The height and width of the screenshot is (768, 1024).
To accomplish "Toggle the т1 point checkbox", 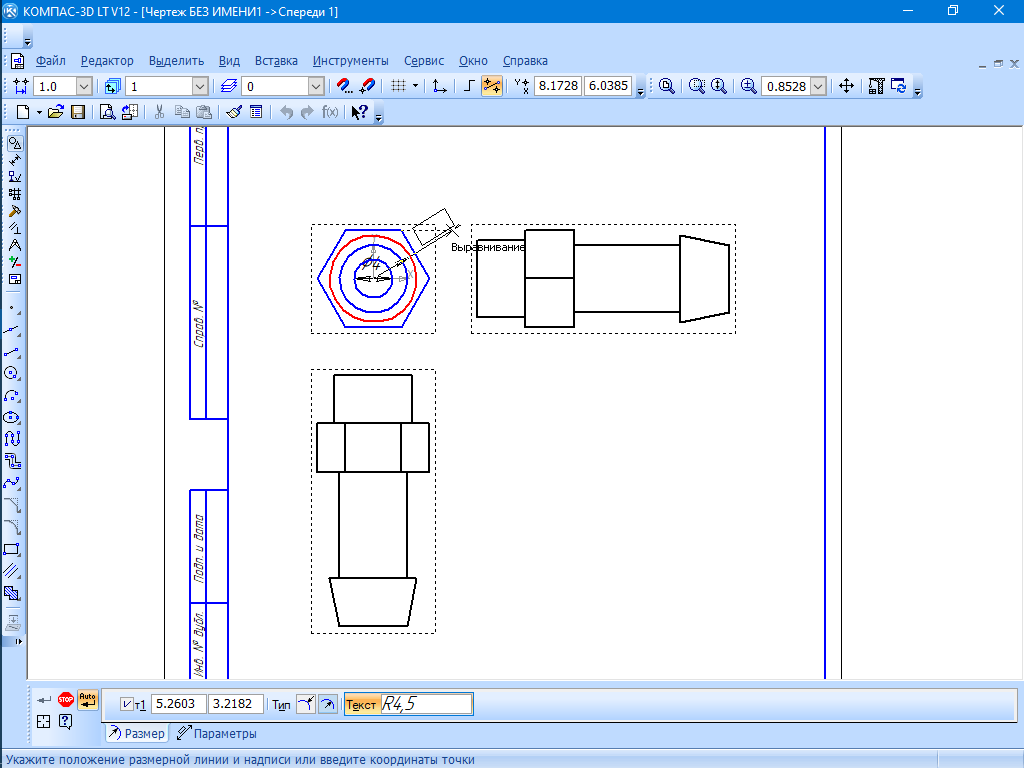I will (x=127, y=704).
